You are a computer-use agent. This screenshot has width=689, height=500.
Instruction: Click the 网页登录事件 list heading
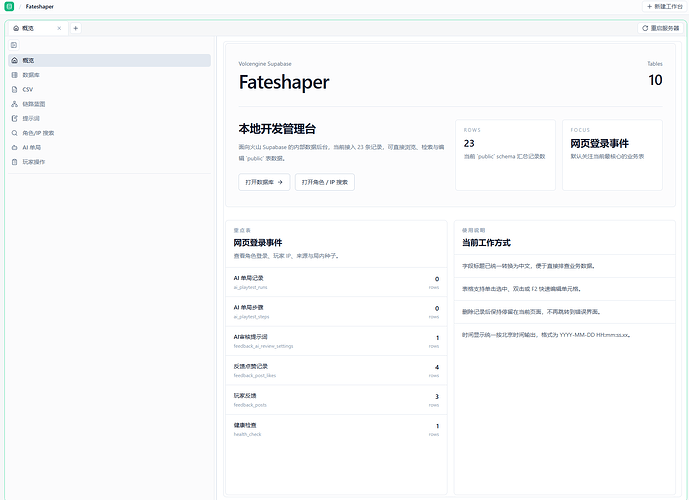258,243
